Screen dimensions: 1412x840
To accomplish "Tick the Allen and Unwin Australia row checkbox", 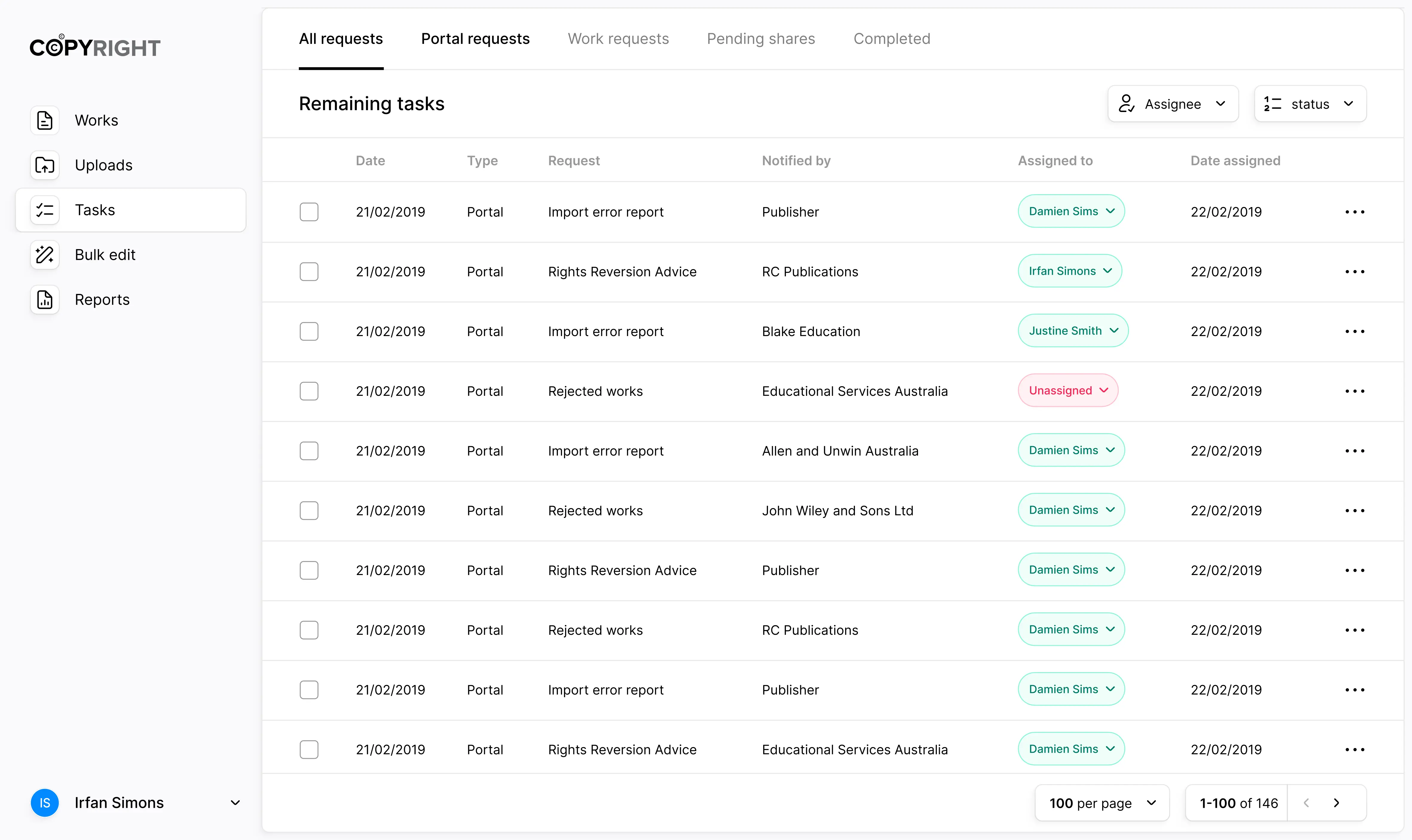I will (x=309, y=451).
